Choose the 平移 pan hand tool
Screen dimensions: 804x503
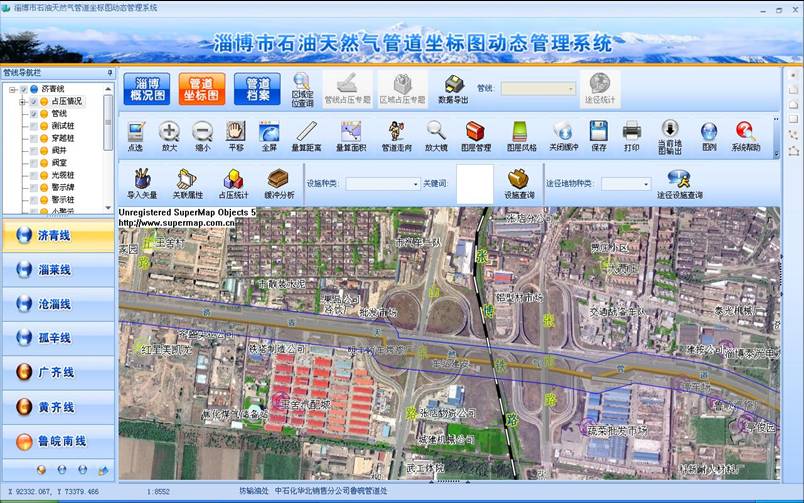[x=236, y=136]
